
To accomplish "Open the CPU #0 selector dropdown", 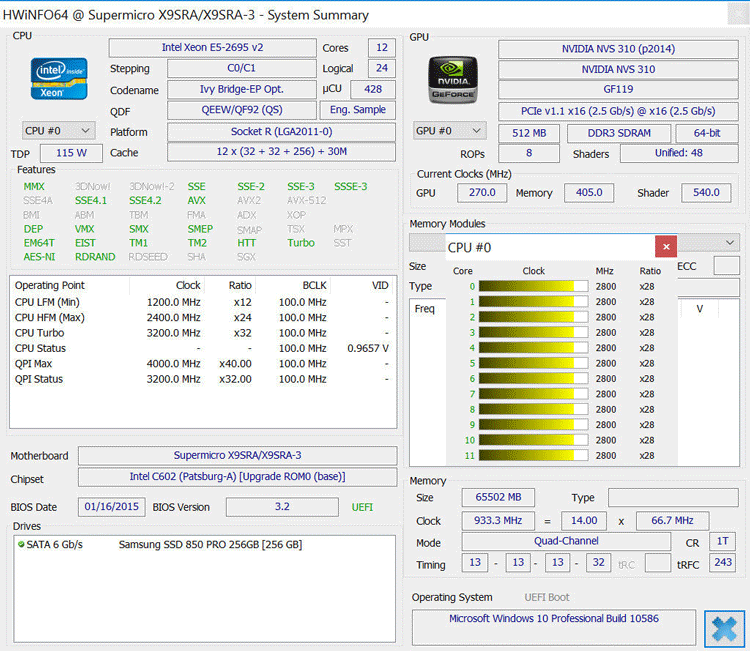I will tap(58, 131).
